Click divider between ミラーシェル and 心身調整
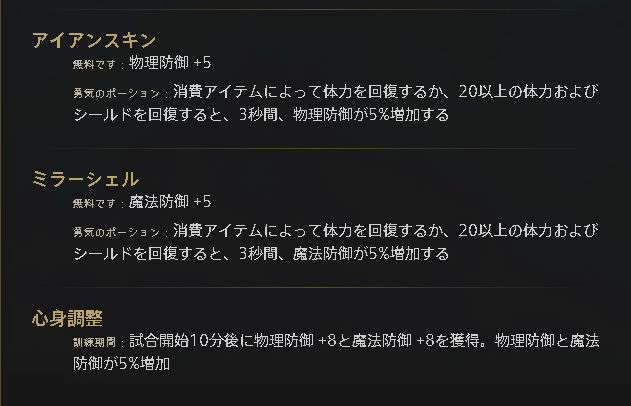The height and width of the screenshot is (406, 631). click(x=316, y=287)
